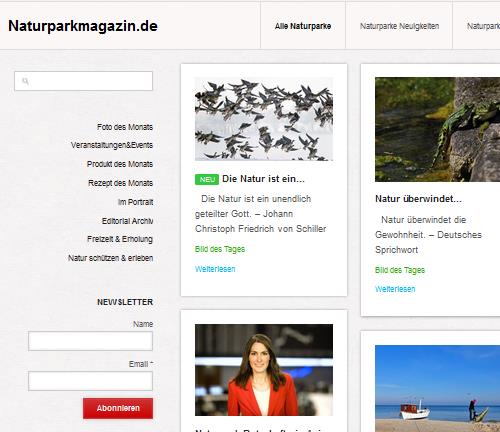500x432 pixels.
Task: Click Bild des Tages under Sprichwort article
Action: pyautogui.click(x=400, y=270)
